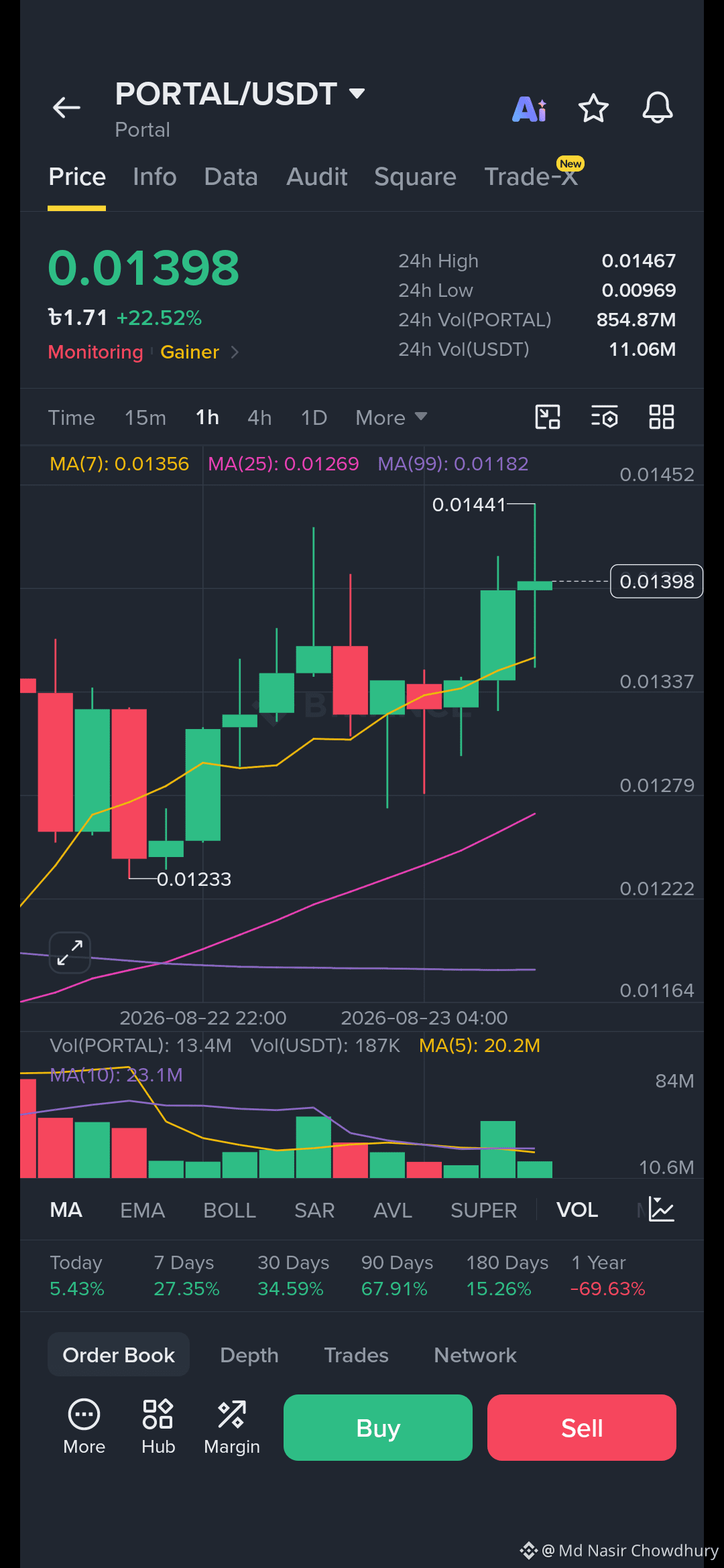Tap the 0.01233 low marker
The width and height of the screenshot is (724, 1568).
point(194,878)
